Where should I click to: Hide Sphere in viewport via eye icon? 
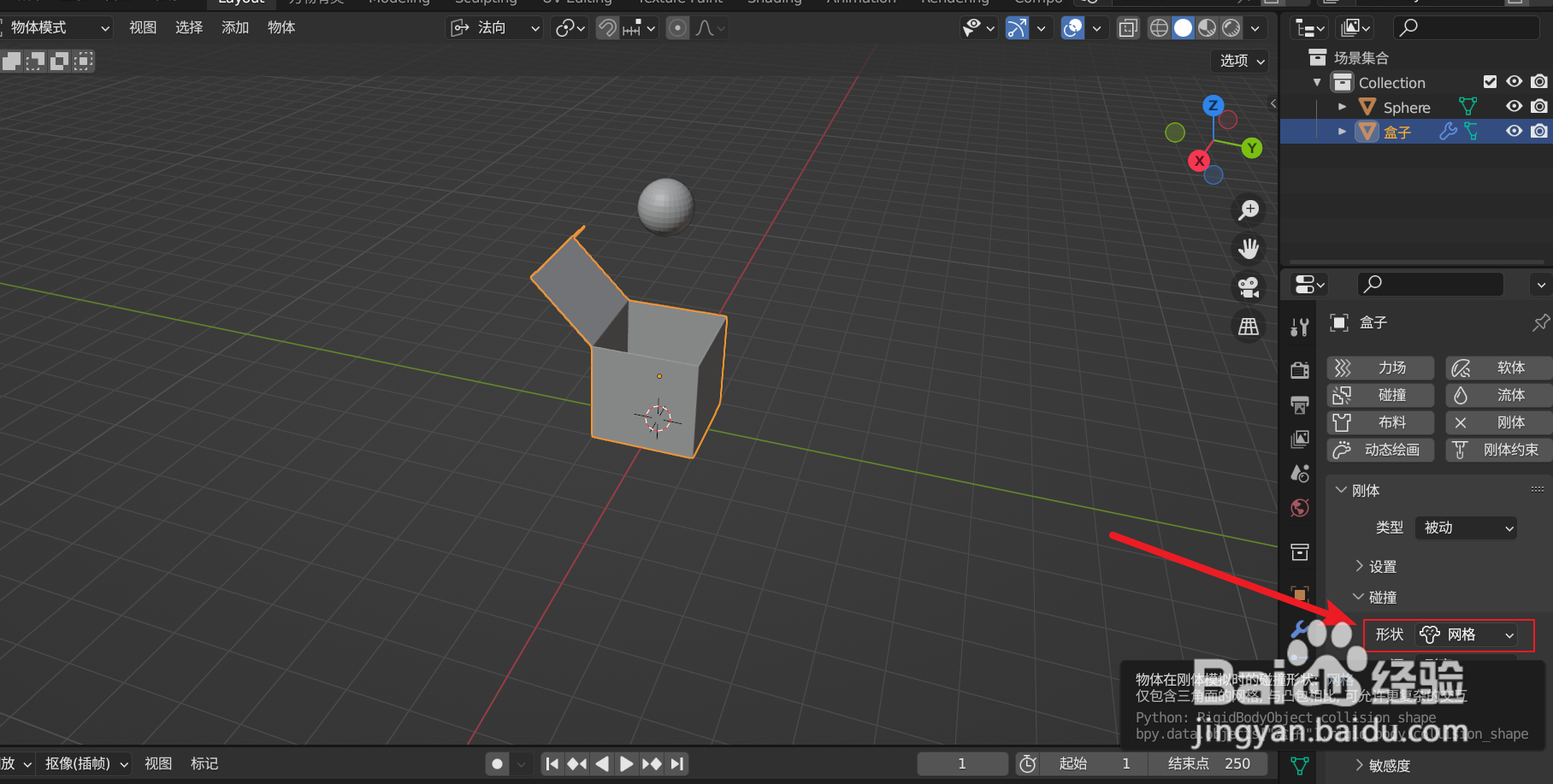(x=1514, y=107)
